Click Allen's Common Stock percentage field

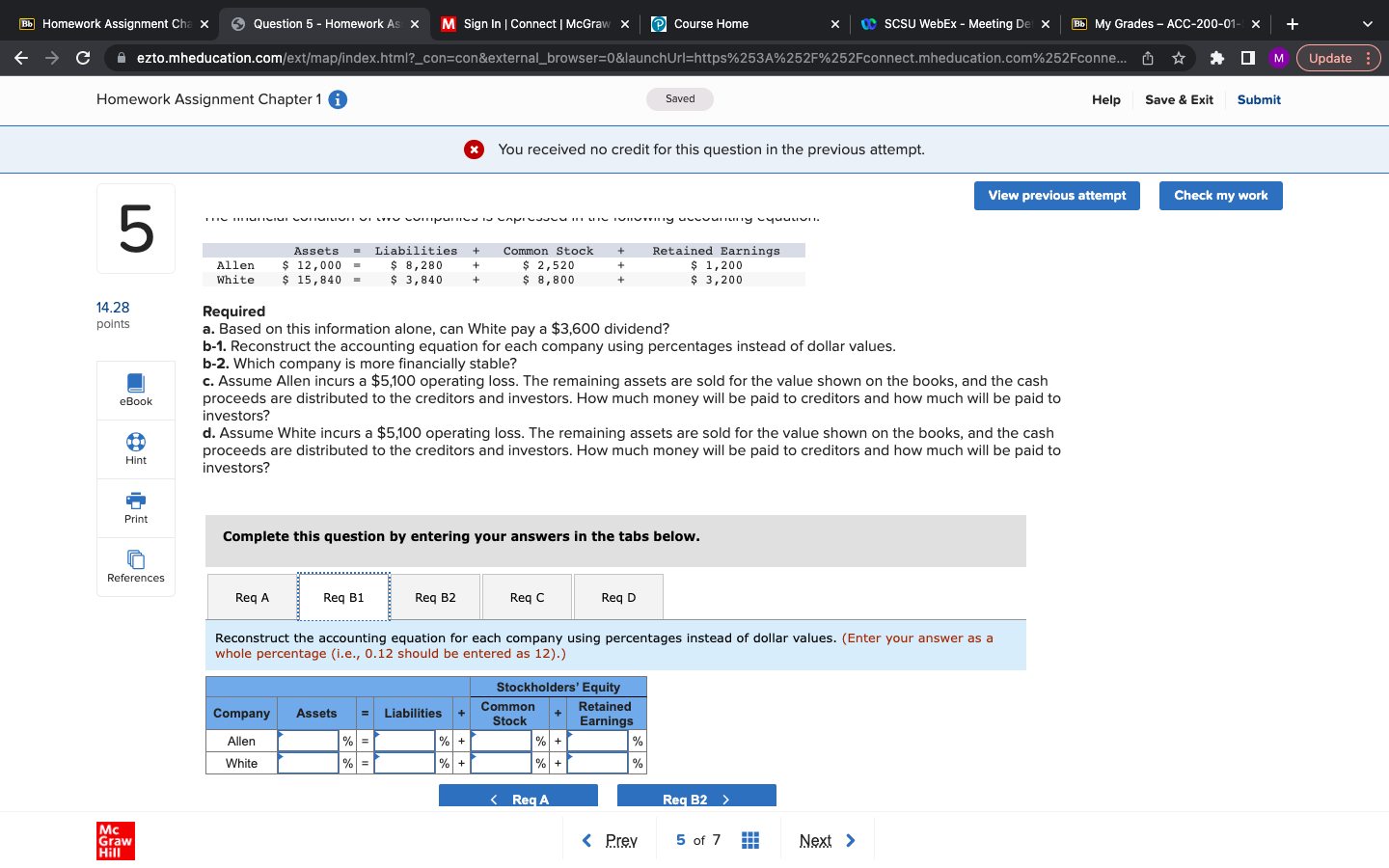pyautogui.click(x=502, y=741)
